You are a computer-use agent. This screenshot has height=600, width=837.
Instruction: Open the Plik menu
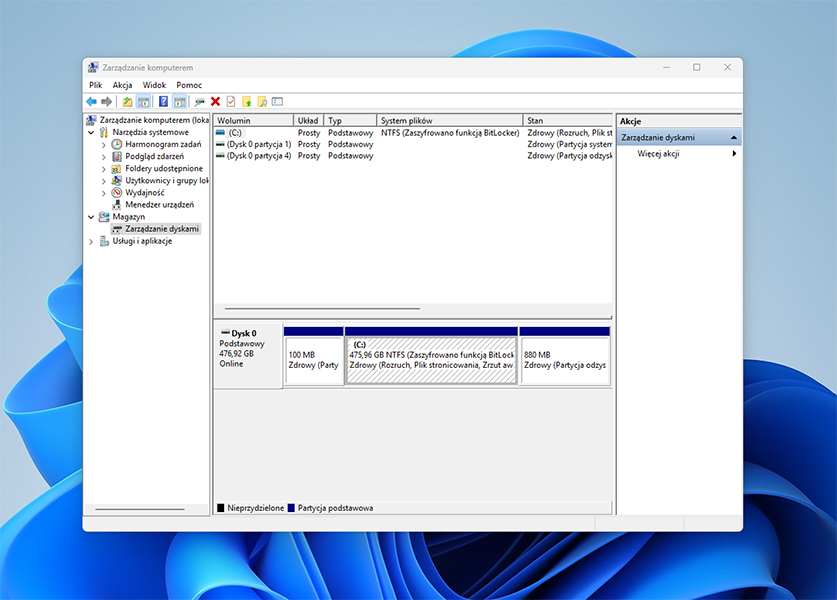(96, 85)
